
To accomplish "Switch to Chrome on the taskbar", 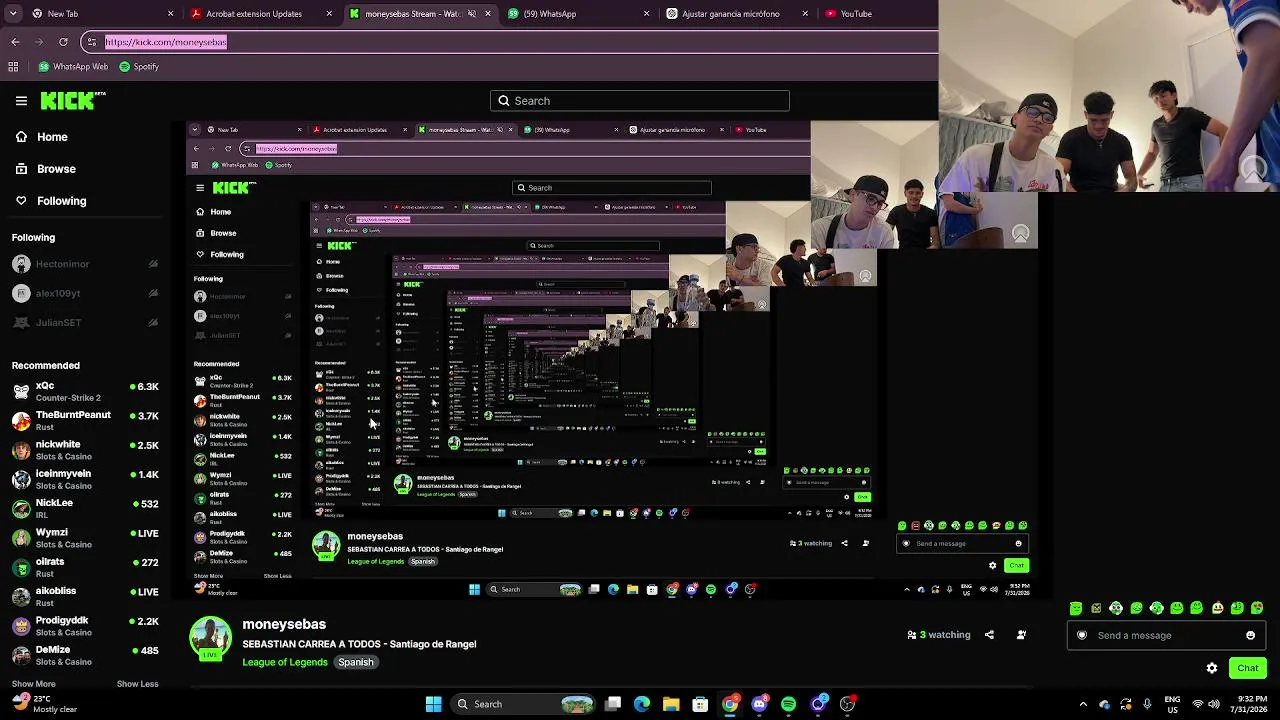I will pos(730,704).
